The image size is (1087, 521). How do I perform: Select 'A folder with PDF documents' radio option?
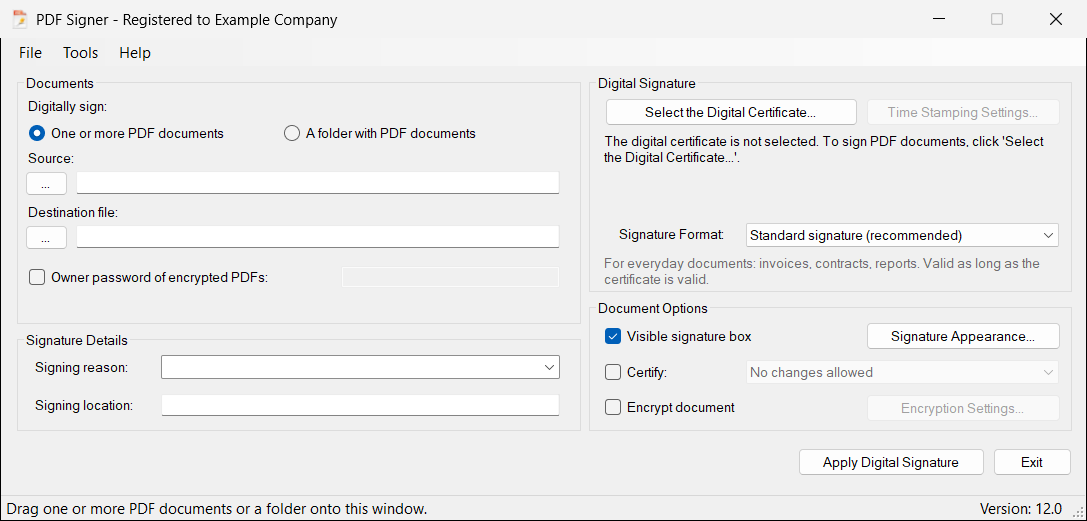click(380, 134)
